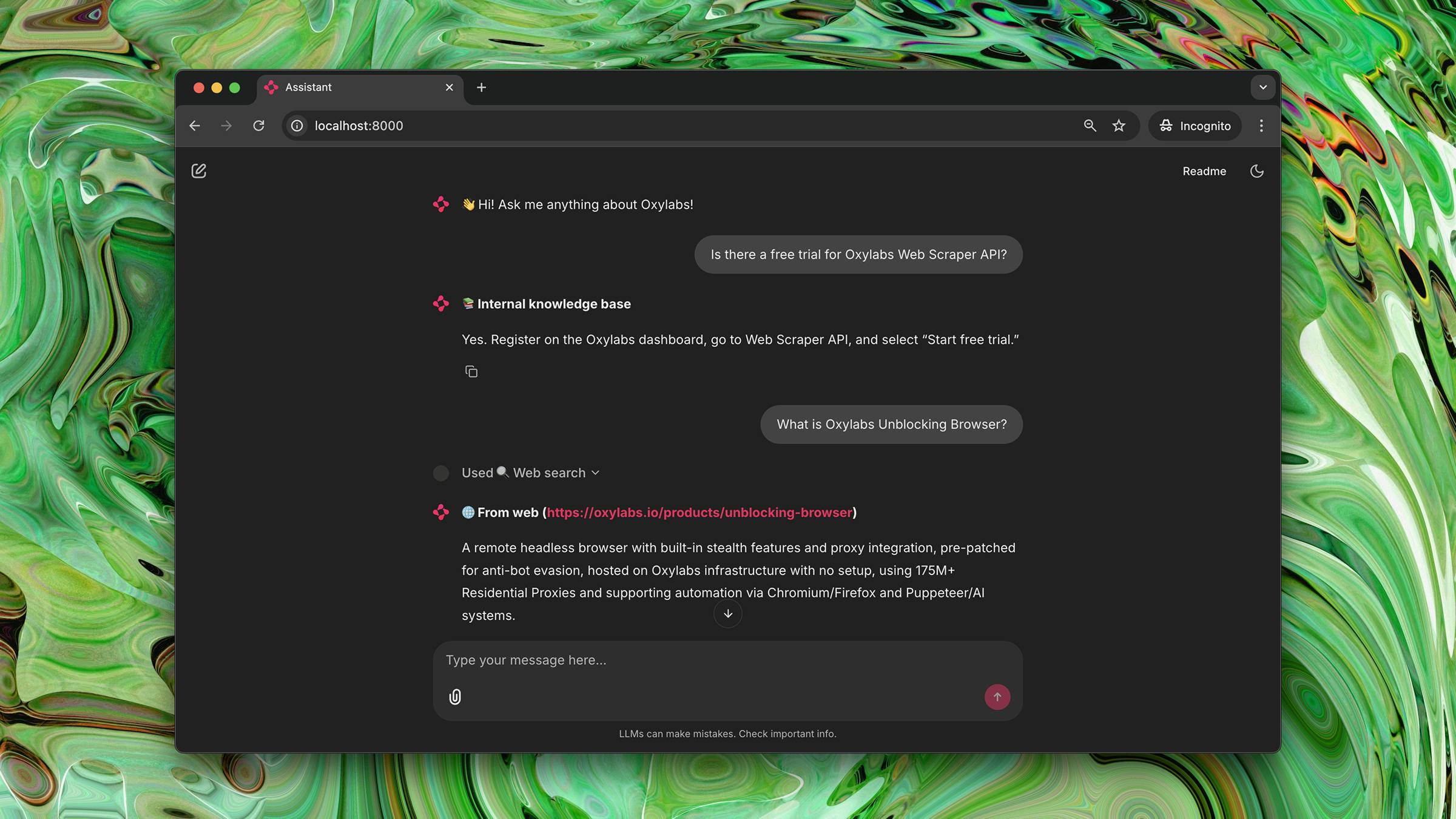Open a new browser tab
The width and height of the screenshot is (1456, 819).
click(x=481, y=87)
